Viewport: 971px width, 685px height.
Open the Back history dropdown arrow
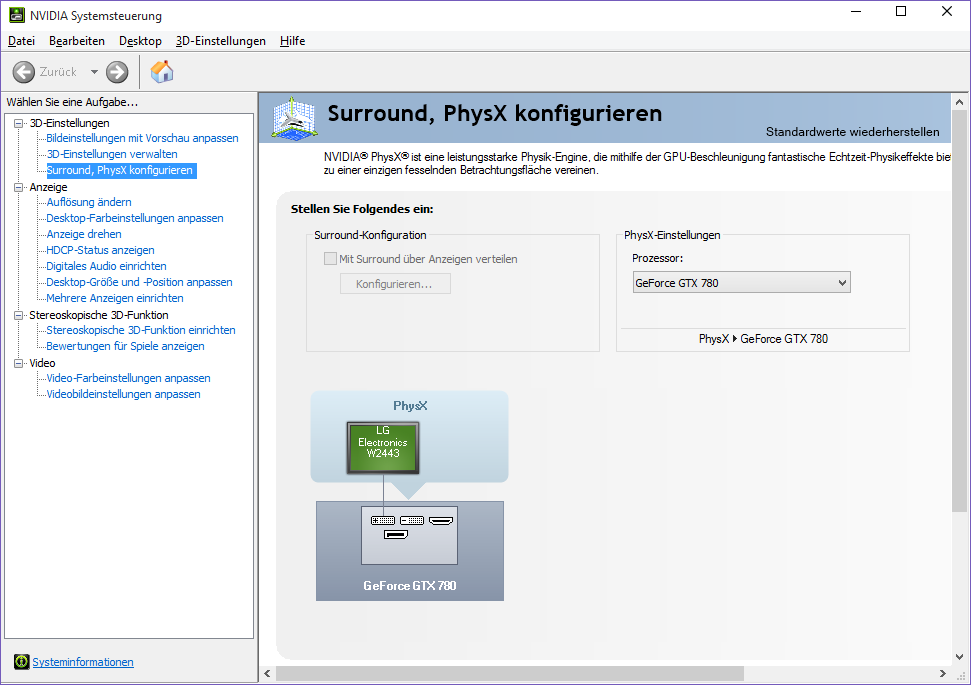click(94, 72)
